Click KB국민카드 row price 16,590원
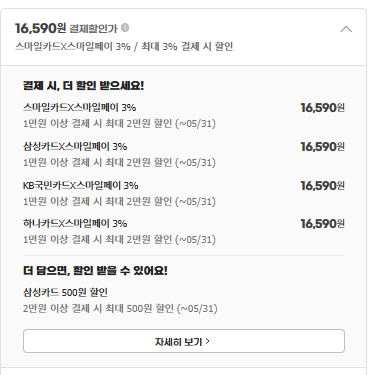Image resolution: width=377 pixels, height=375 pixels. pos(323,186)
